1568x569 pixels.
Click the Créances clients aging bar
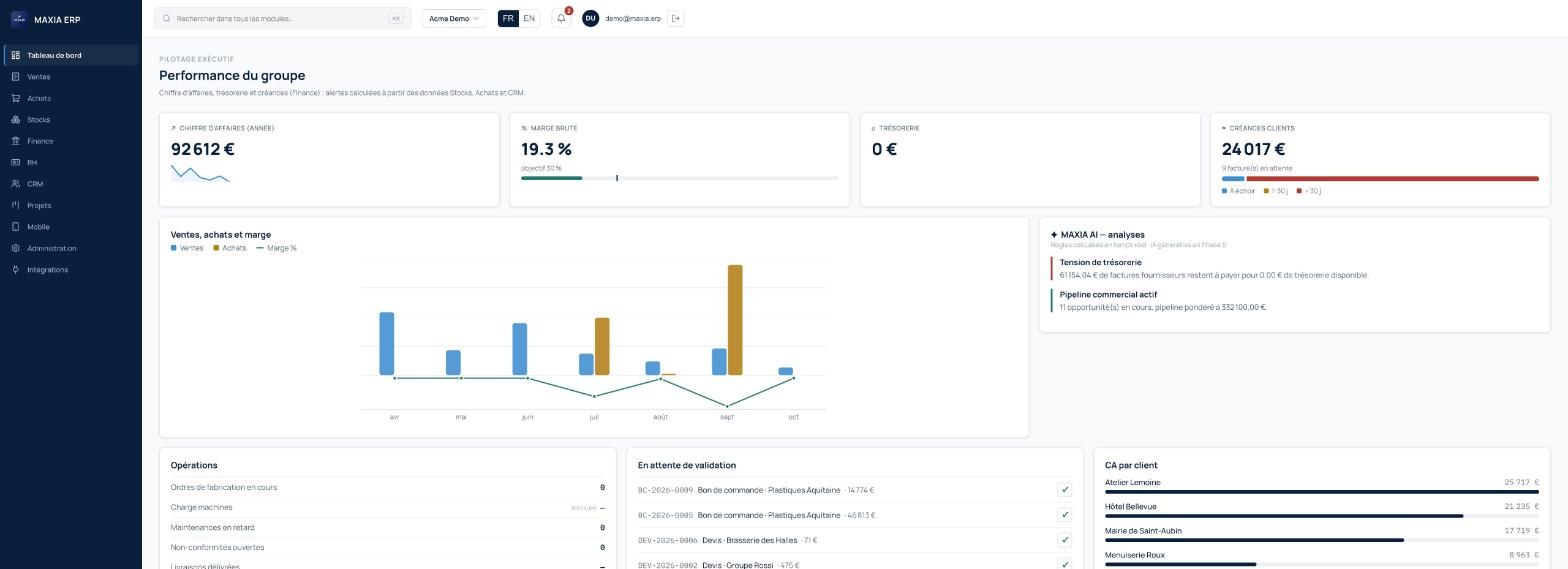coord(1380,179)
